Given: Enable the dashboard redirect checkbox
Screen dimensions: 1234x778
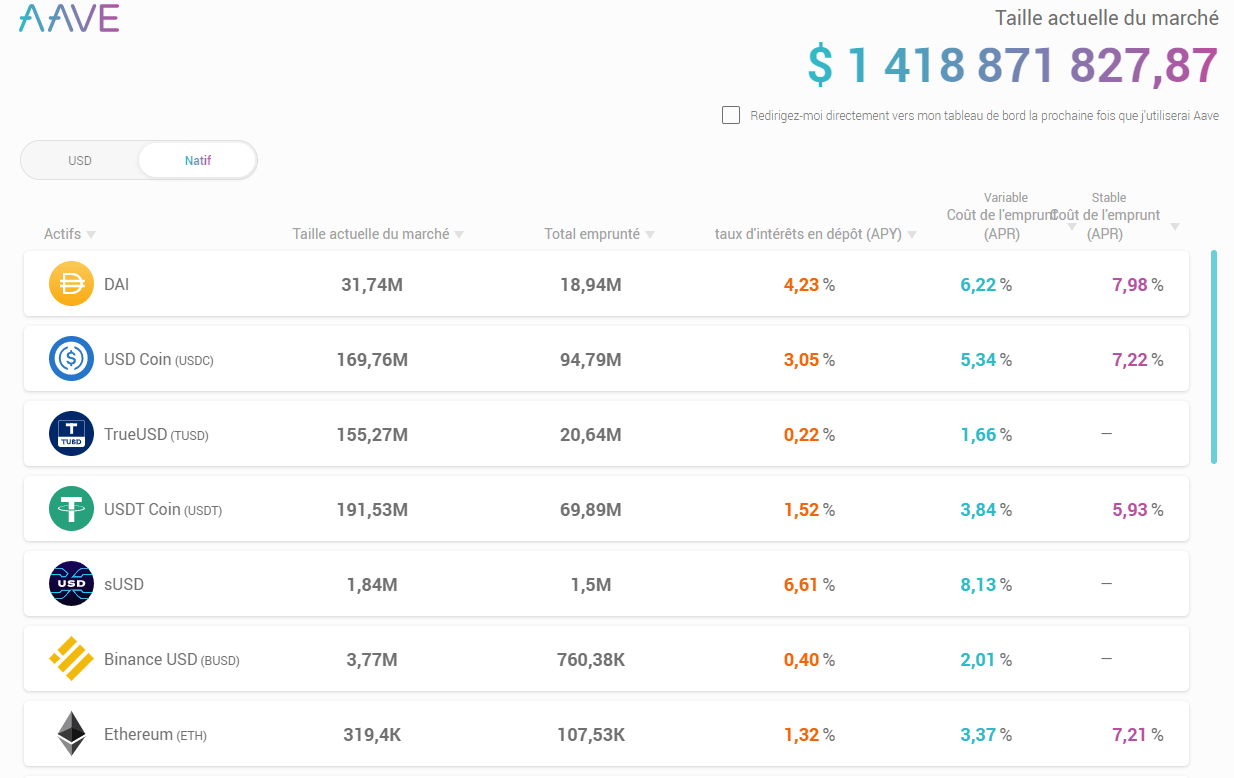Looking at the screenshot, I should pyautogui.click(x=731, y=115).
